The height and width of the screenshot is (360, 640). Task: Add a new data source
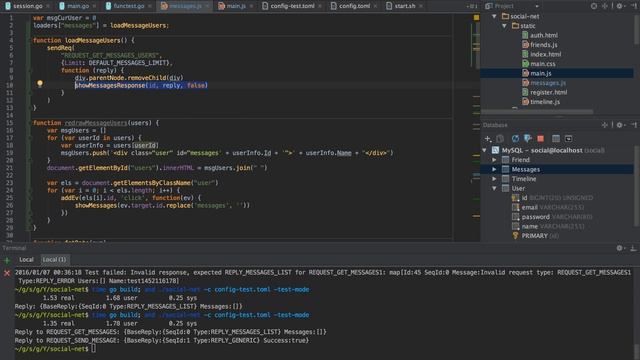(488, 139)
